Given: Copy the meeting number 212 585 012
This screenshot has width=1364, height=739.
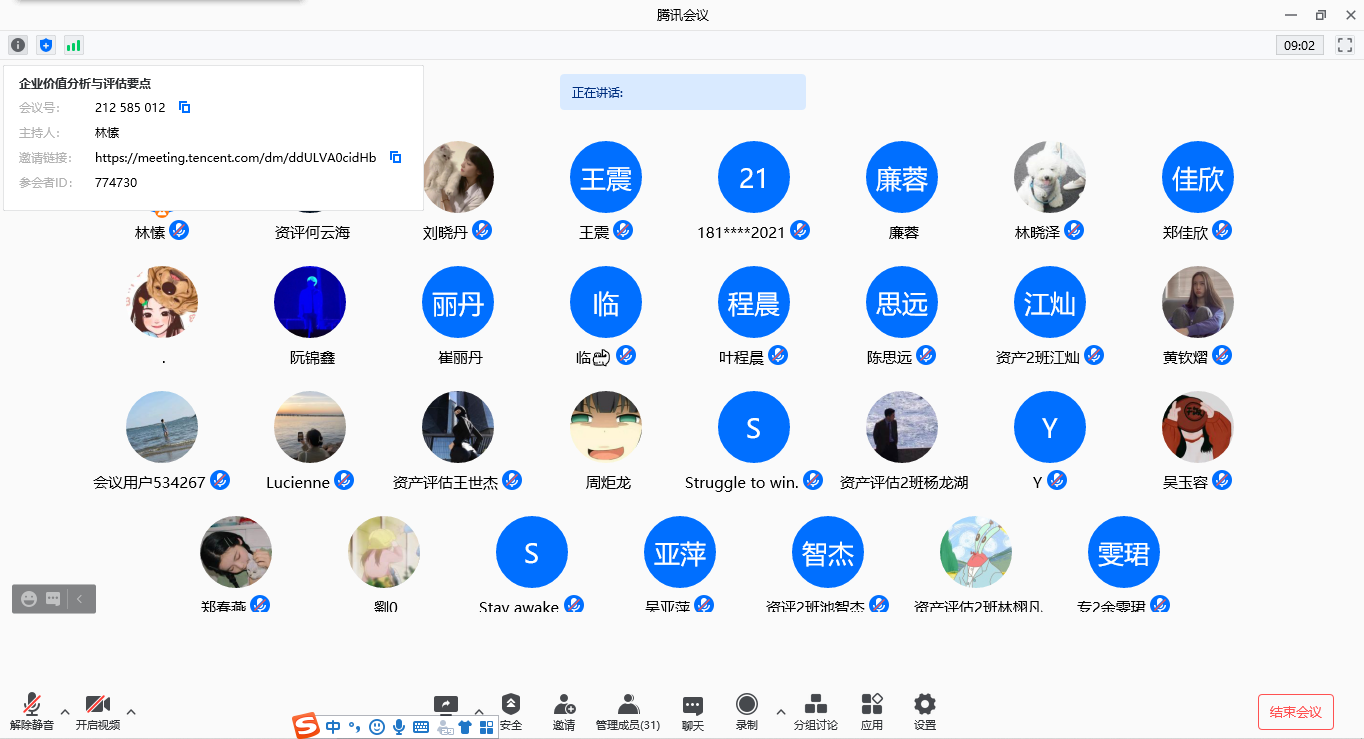Looking at the screenshot, I should click(x=184, y=107).
